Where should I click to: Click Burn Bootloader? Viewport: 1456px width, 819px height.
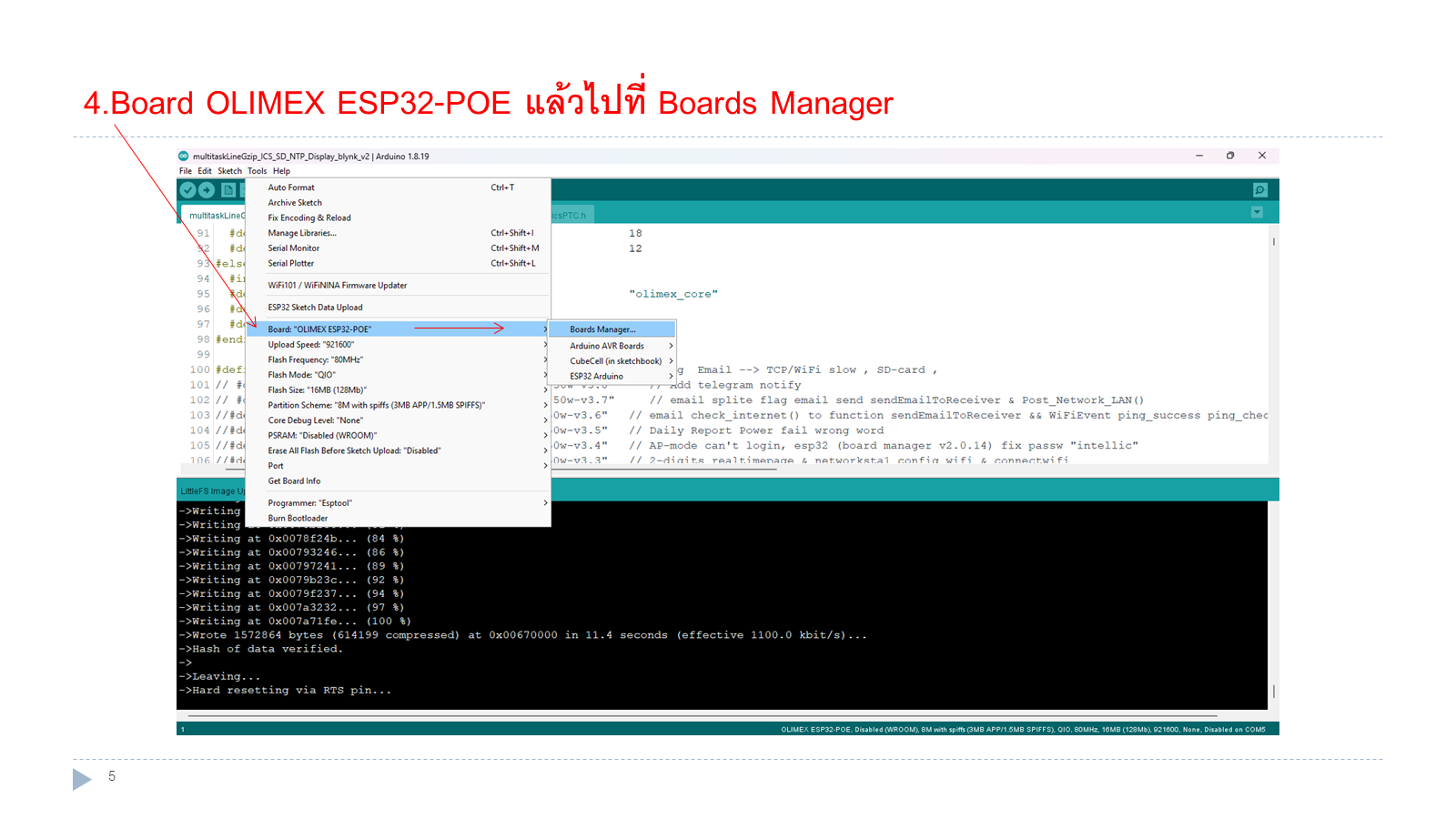coord(399,519)
